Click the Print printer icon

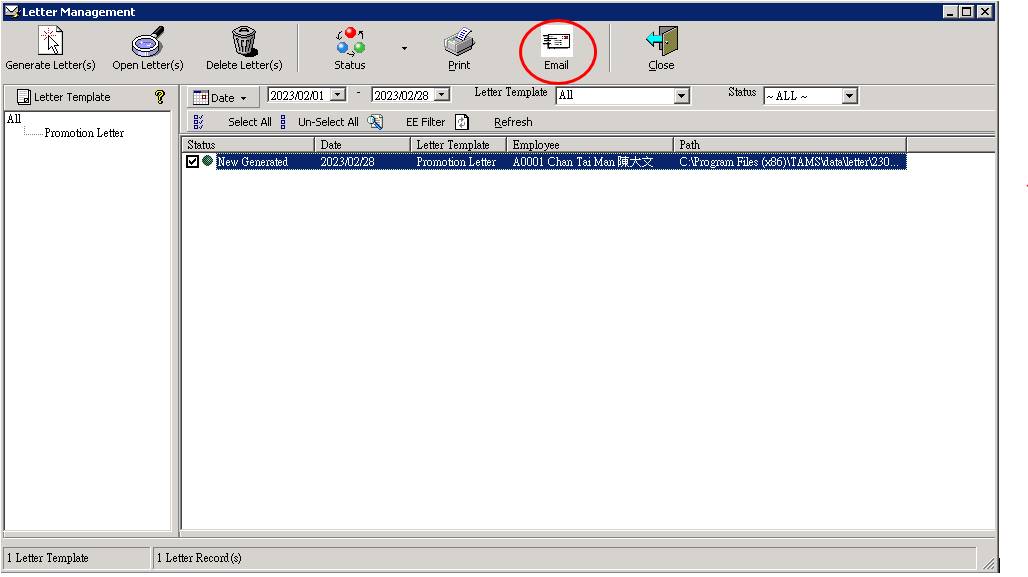pos(459,42)
